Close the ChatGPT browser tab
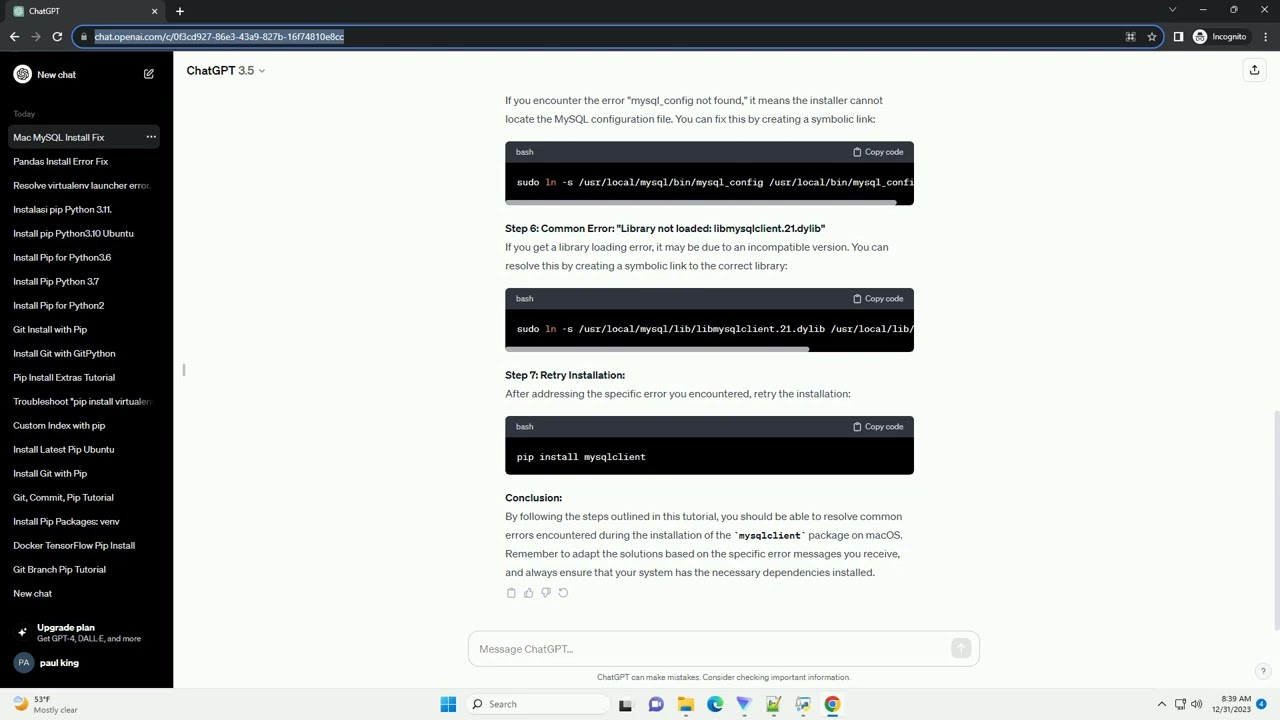Image resolution: width=1280 pixels, height=720 pixels. (x=154, y=11)
